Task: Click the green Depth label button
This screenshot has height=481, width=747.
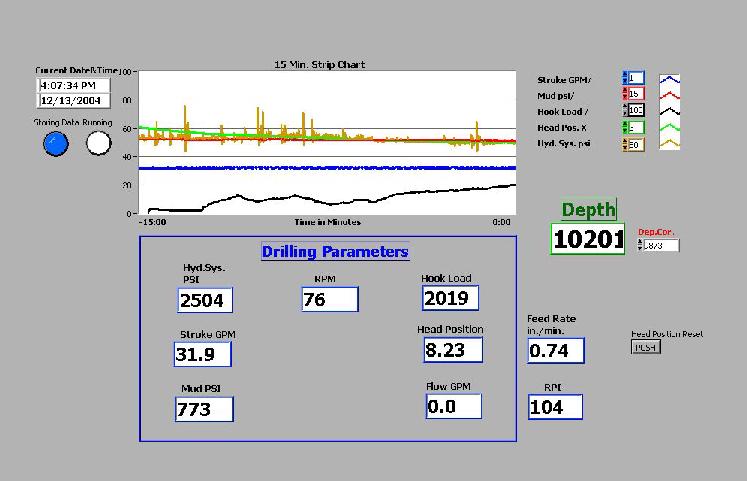Action: pos(588,209)
